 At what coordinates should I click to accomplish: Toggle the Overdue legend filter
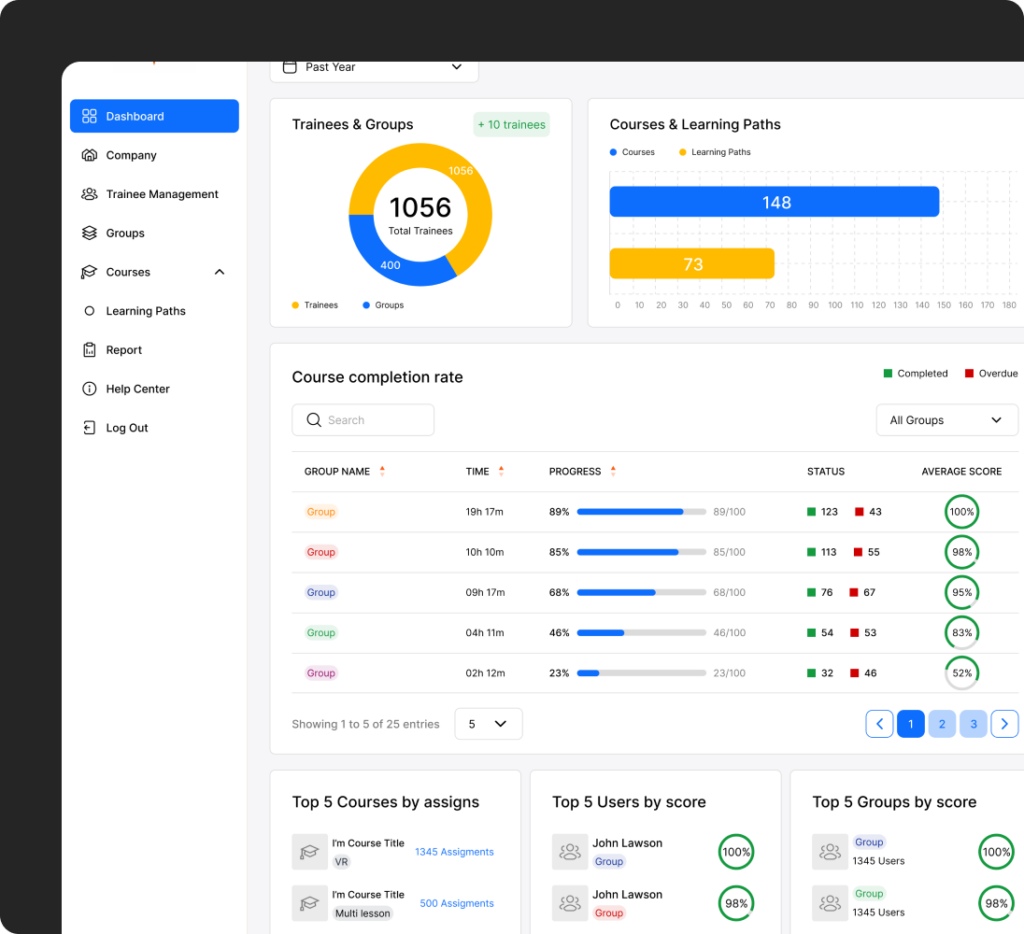tap(991, 374)
